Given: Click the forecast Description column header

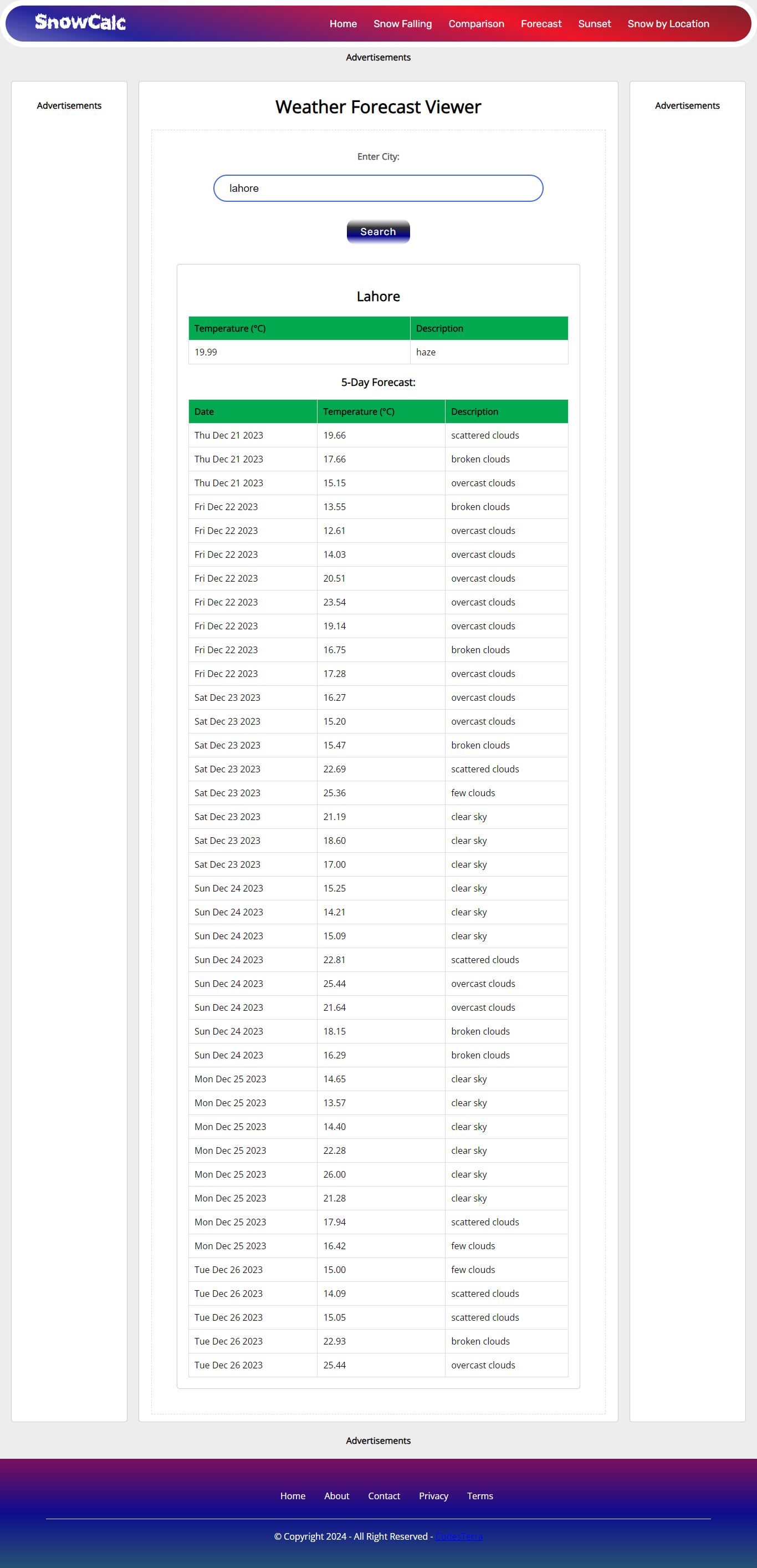Looking at the screenshot, I should pyautogui.click(x=474, y=411).
